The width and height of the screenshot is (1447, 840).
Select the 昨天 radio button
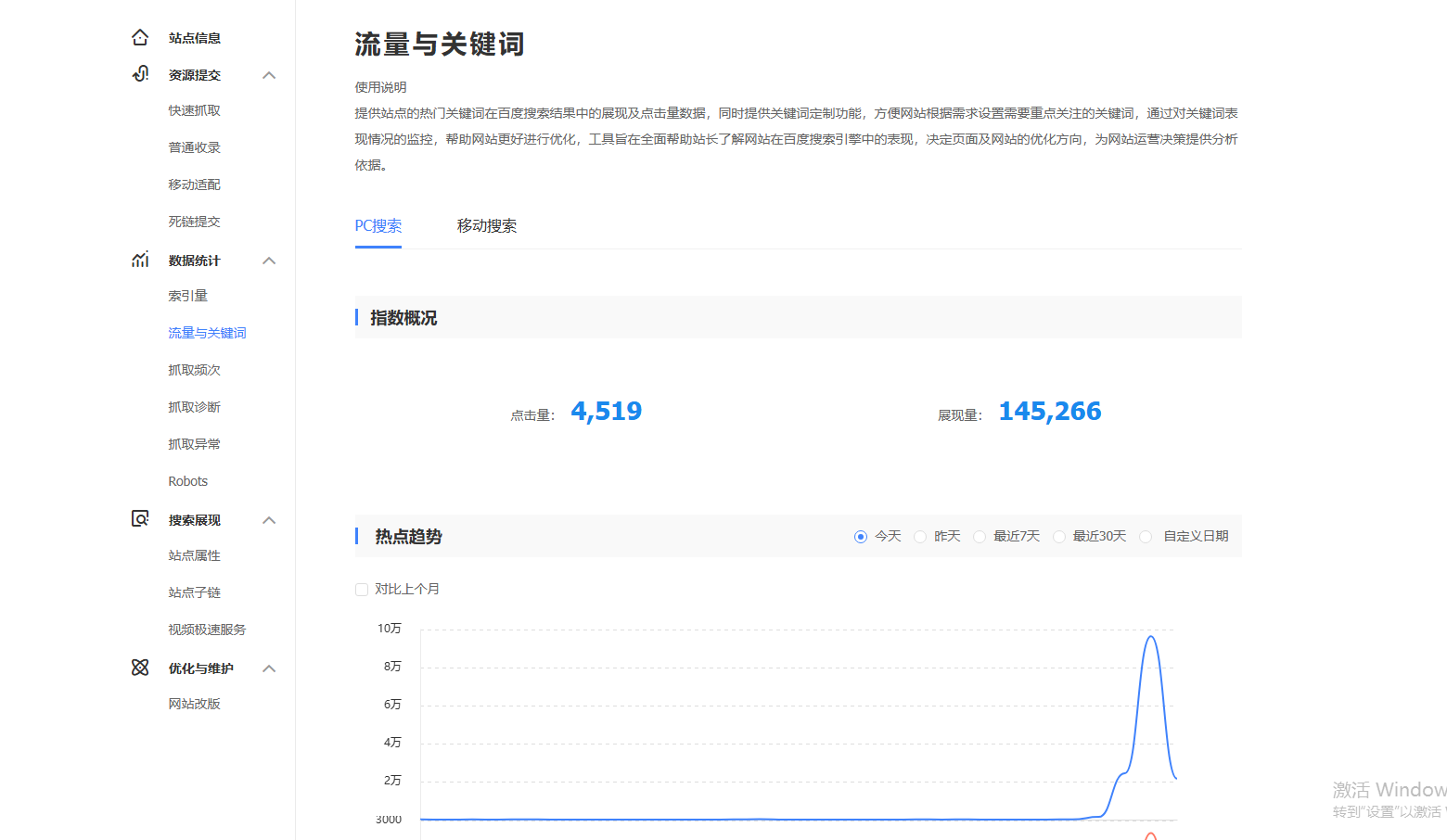[920, 537]
